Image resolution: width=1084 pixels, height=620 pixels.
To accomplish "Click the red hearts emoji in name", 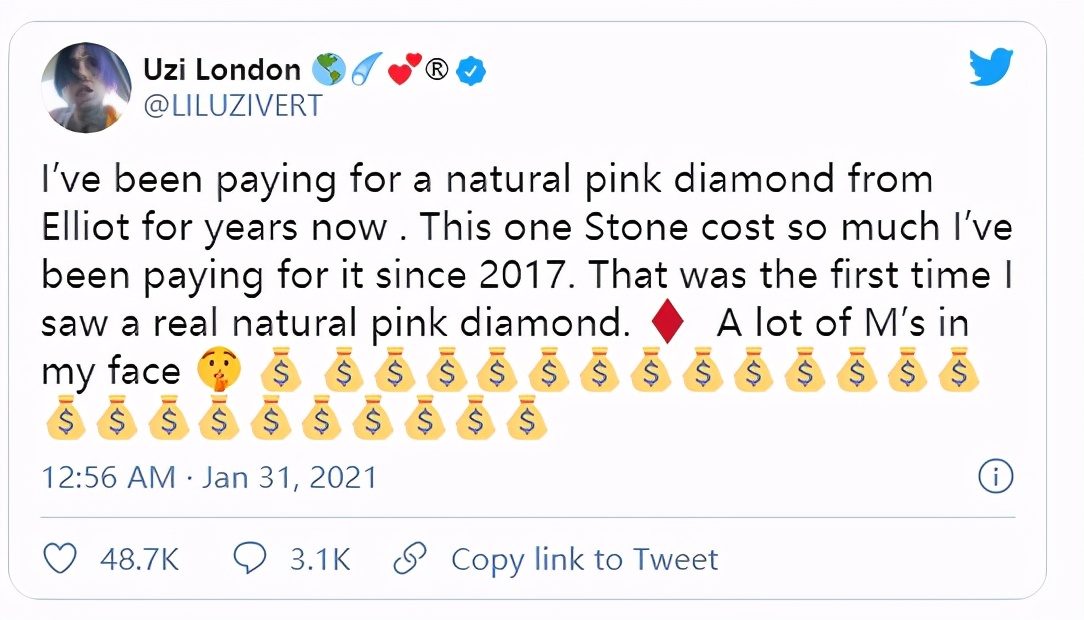I will click(x=402, y=71).
